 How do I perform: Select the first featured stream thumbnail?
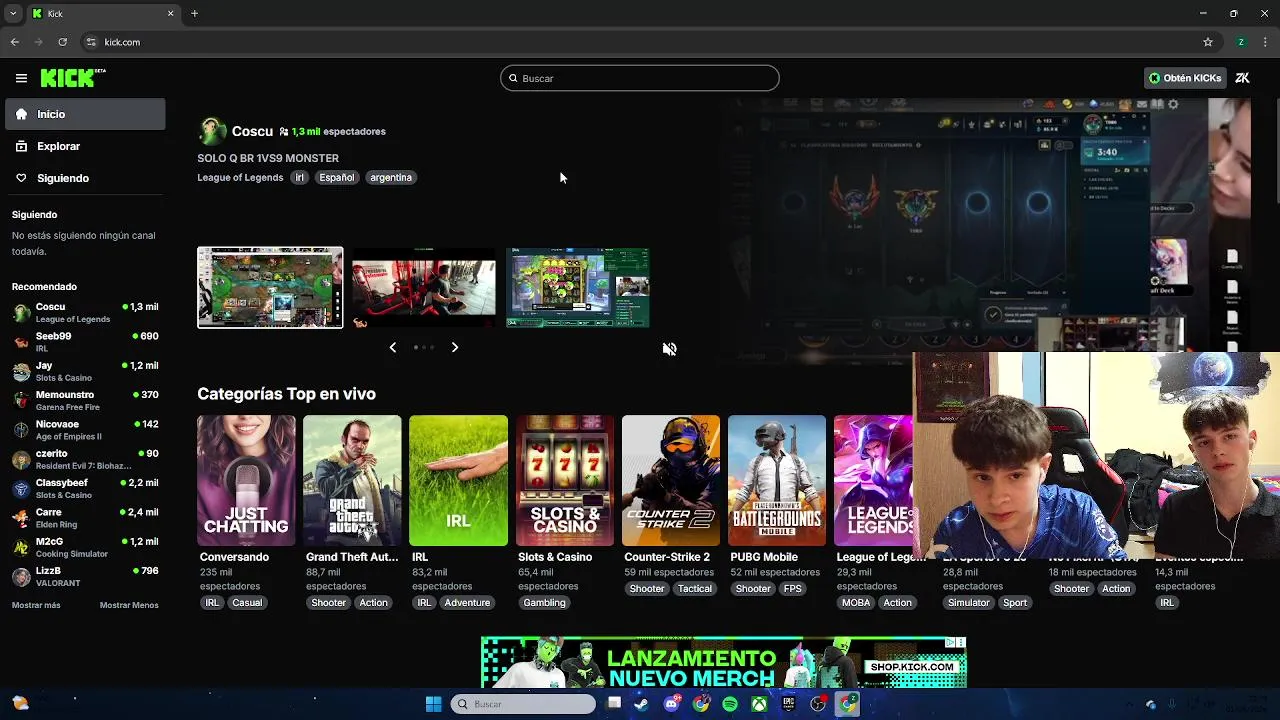coord(270,288)
